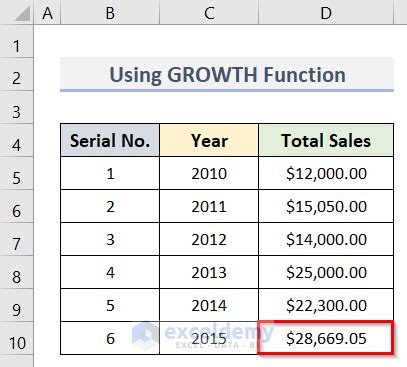
Task: Click the year 2011 cell
Action: pos(209,206)
